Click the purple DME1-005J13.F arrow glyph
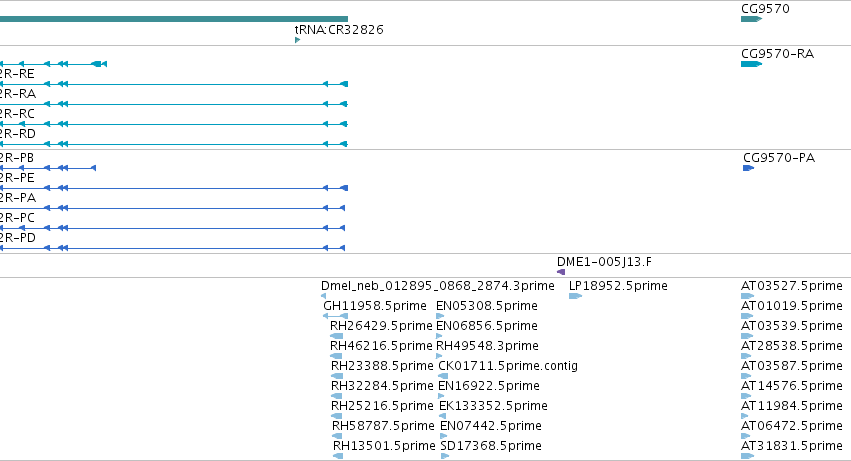This screenshot has width=851, height=461. pyautogui.click(x=561, y=272)
